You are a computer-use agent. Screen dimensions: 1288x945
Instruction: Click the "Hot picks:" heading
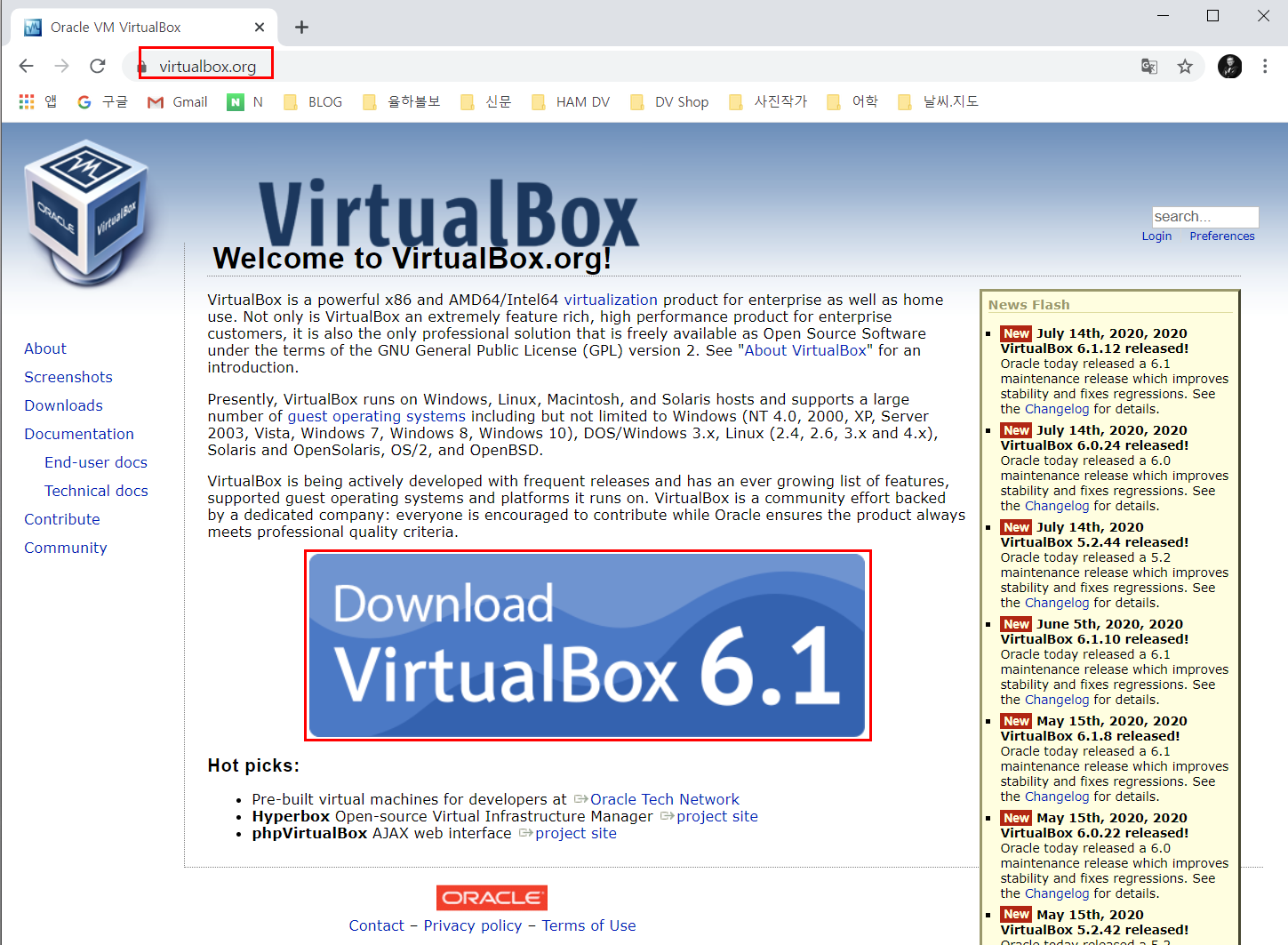(x=253, y=765)
